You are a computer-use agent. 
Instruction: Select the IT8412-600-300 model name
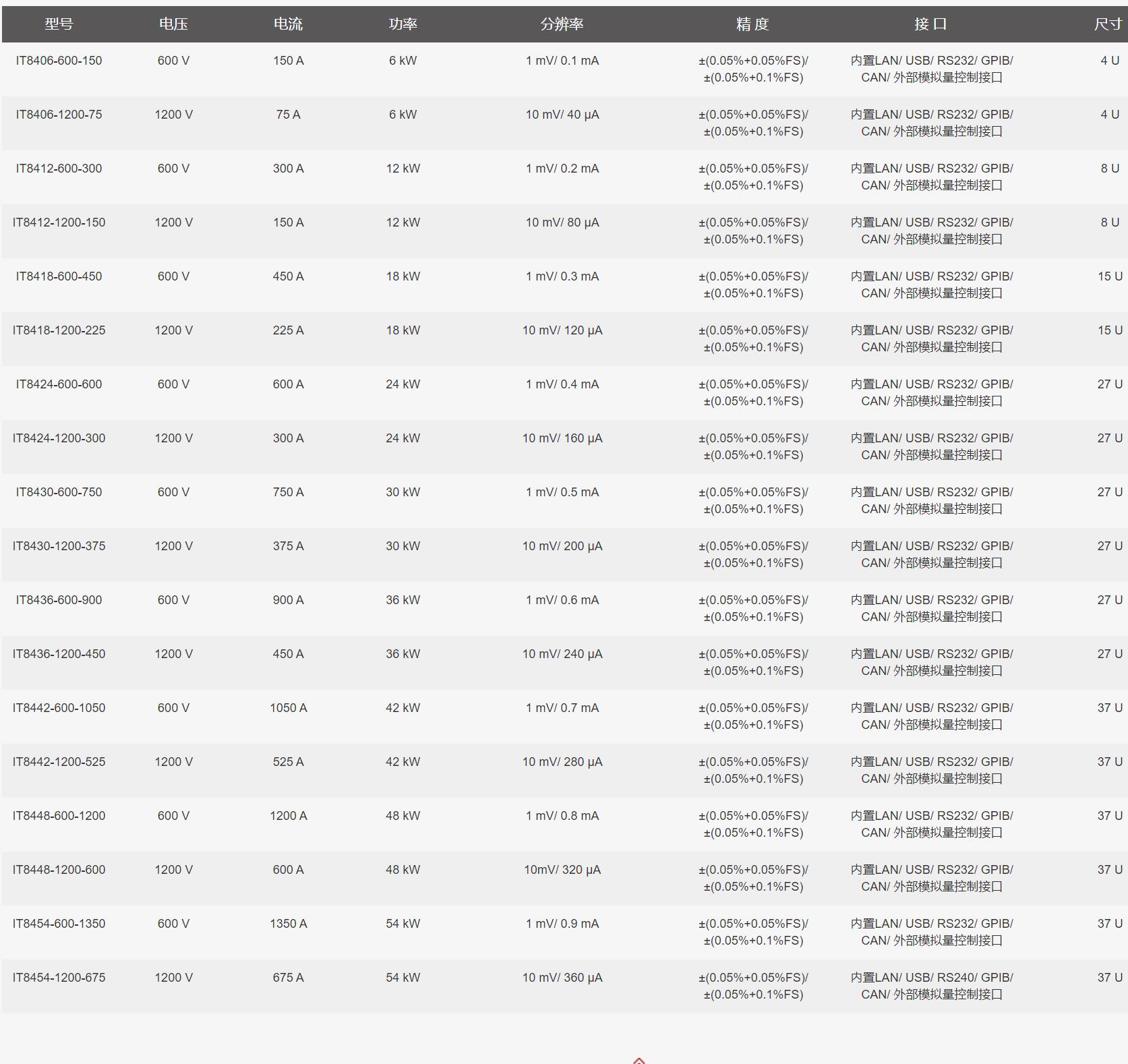(x=59, y=169)
